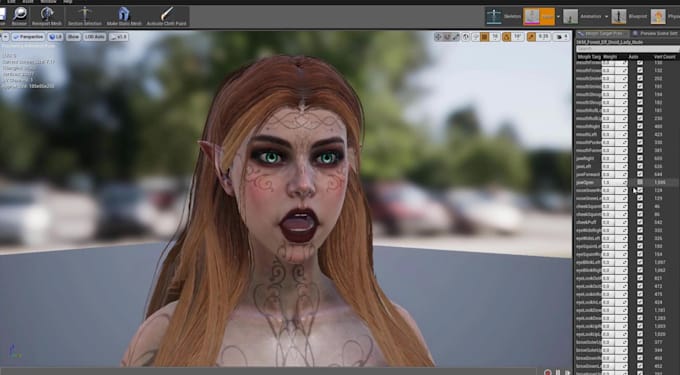Adjust the cheekPuff weight slider
The width and height of the screenshot is (680, 375).
click(x=615, y=222)
